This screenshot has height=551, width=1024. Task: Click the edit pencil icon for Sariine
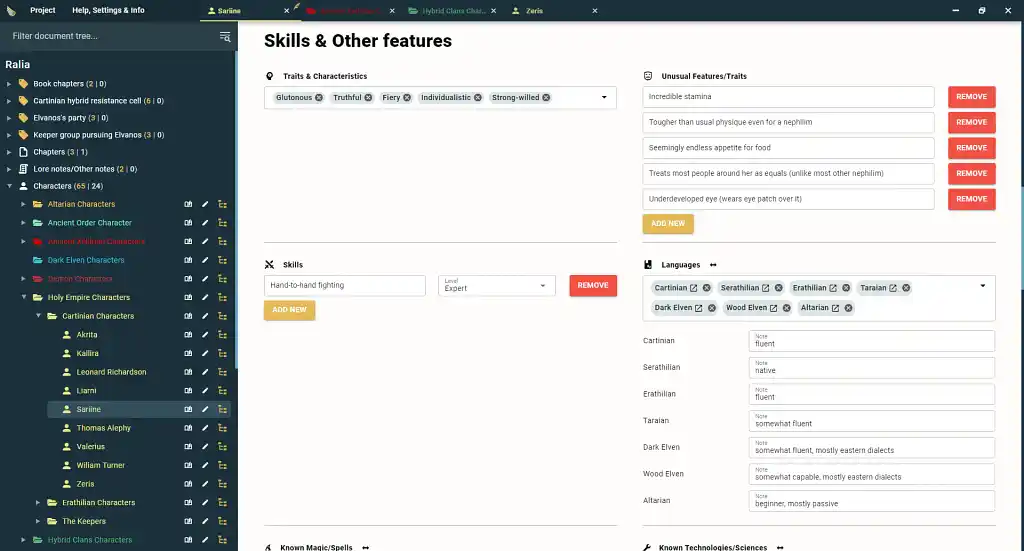pyautogui.click(x=205, y=409)
